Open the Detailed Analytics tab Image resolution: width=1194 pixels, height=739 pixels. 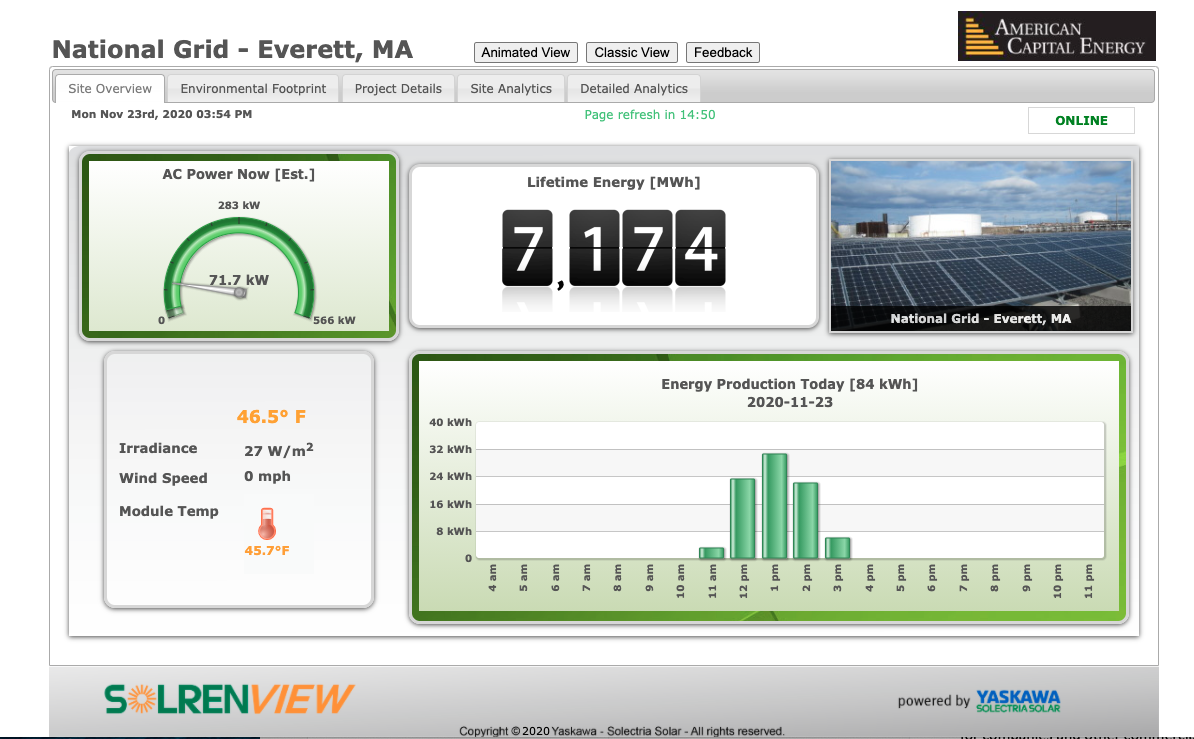pos(634,88)
